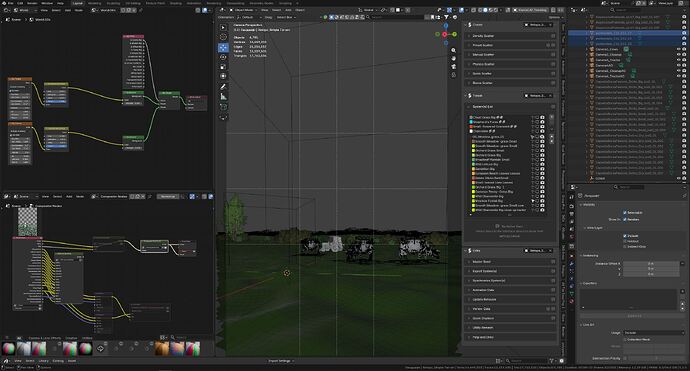
Task: Select the 3D Cursor tool
Action: pos(223,37)
